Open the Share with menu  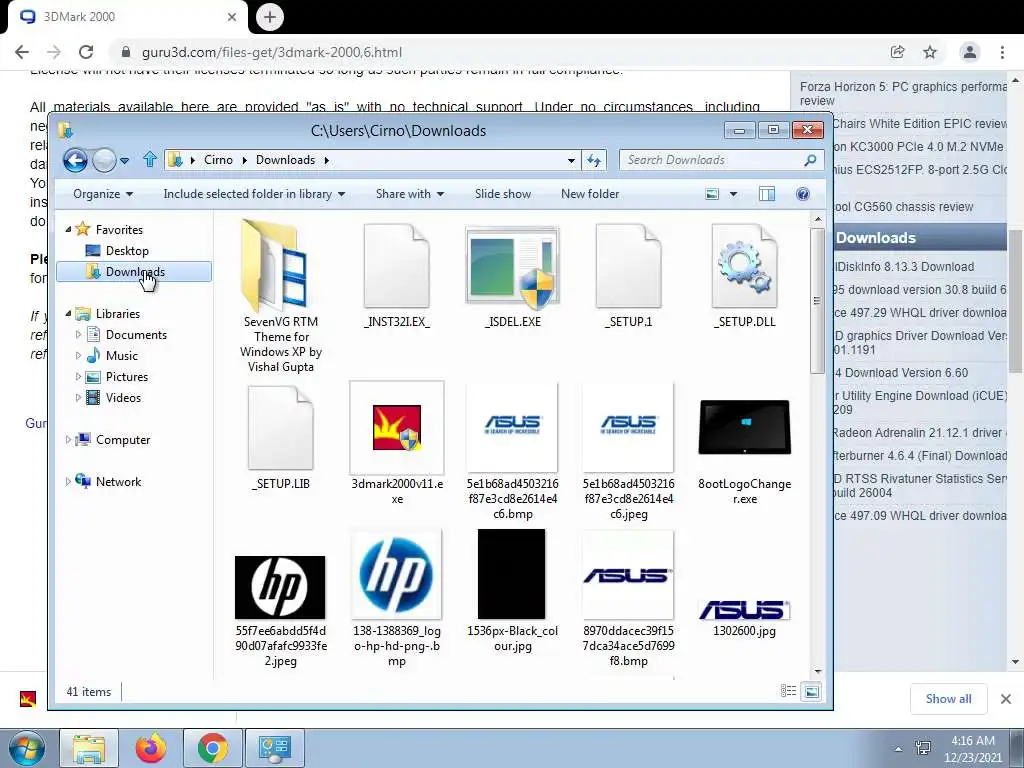tap(410, 194)
